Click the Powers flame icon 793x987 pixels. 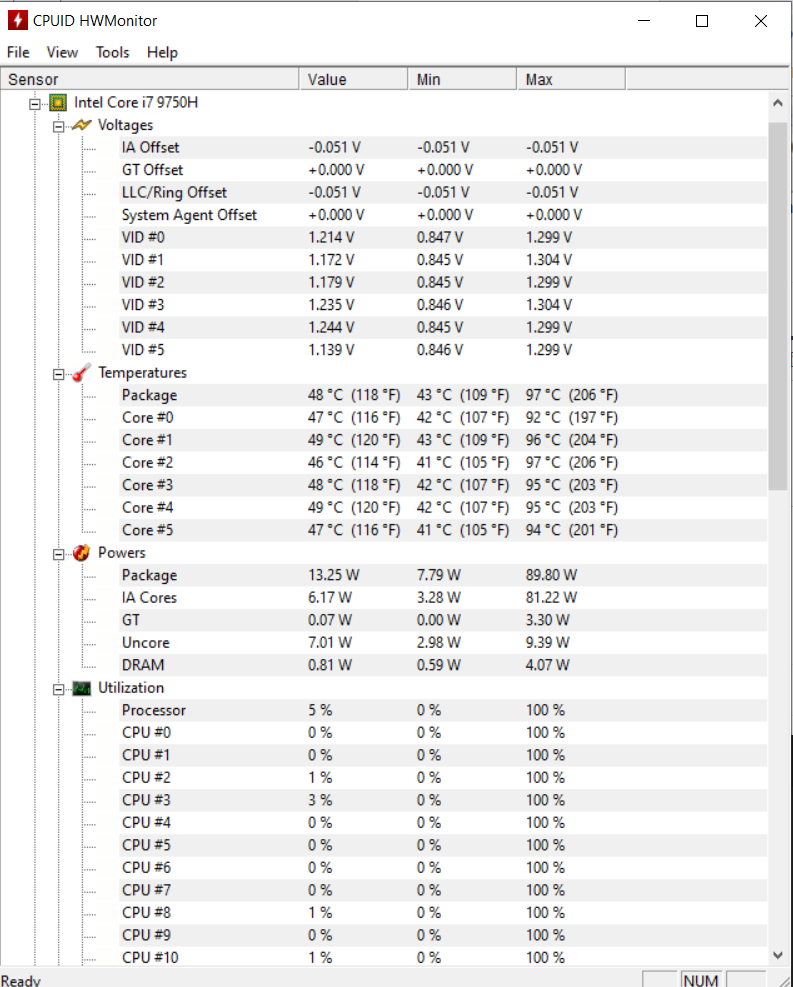click(81, 553)
